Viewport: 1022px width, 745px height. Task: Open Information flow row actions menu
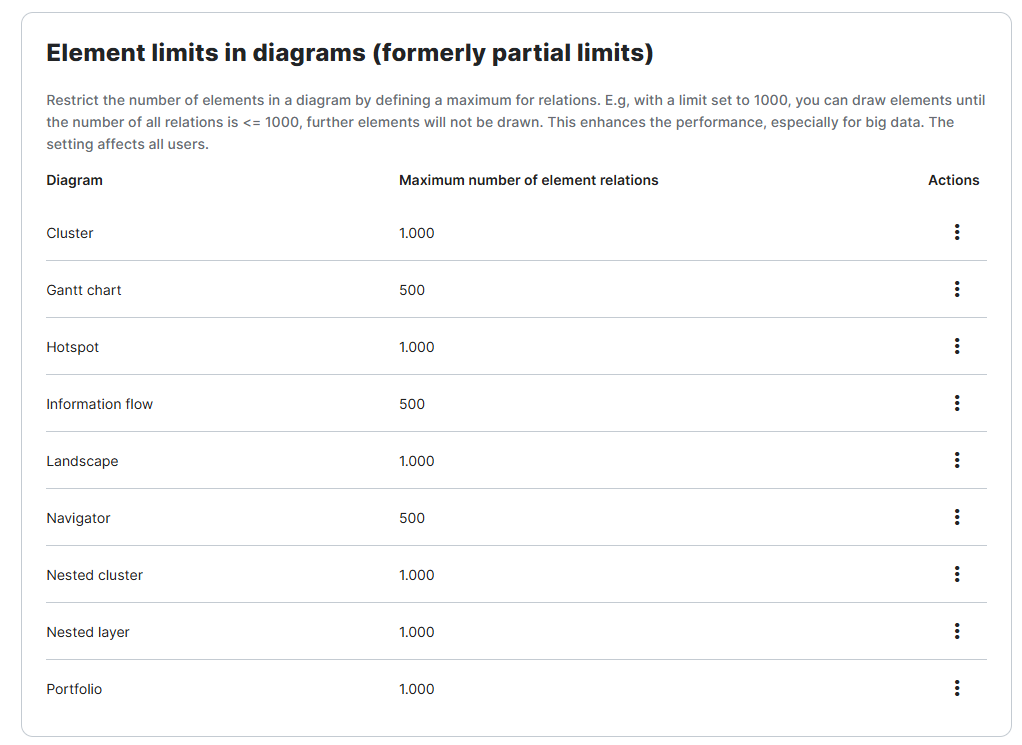click(x=957, y=403)
